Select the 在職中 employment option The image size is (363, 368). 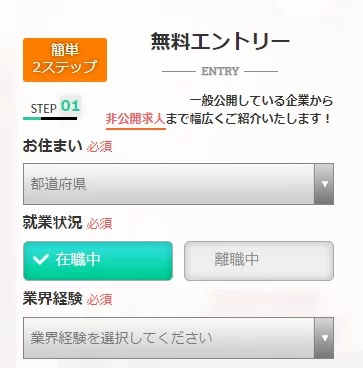(x=98, y=261)
